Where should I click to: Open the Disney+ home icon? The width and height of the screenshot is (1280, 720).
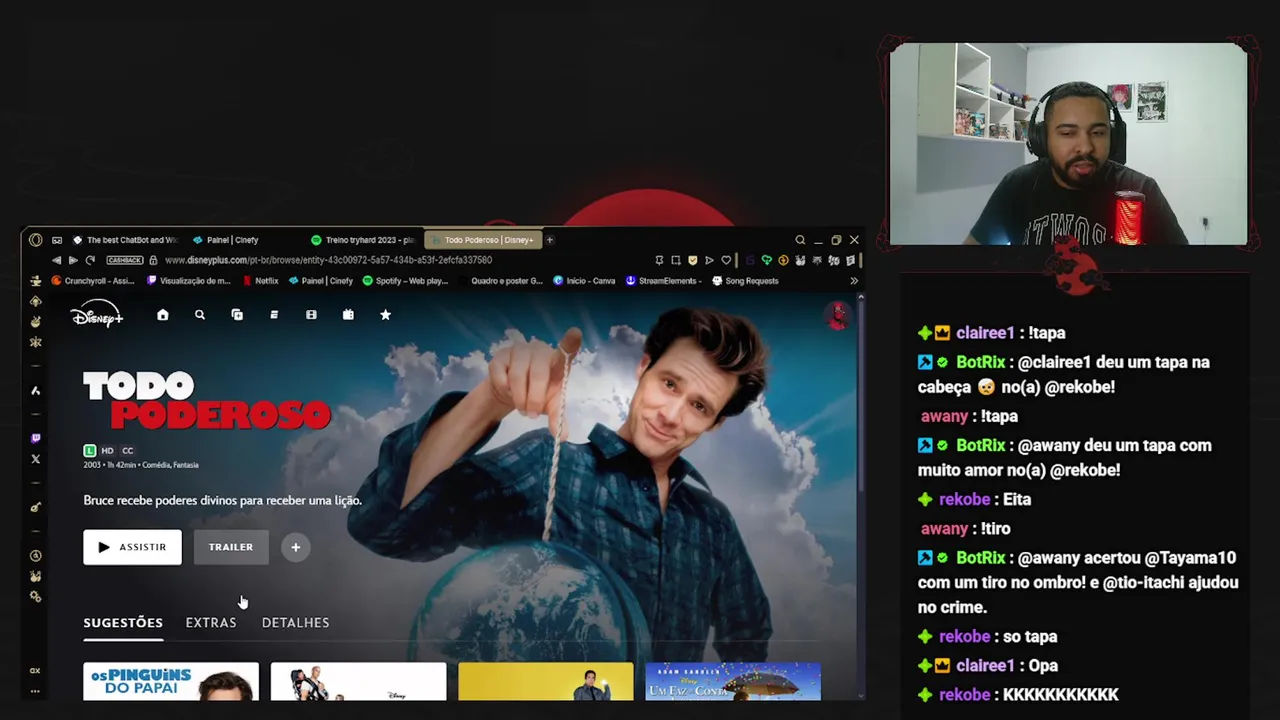[x=162, y=315]
